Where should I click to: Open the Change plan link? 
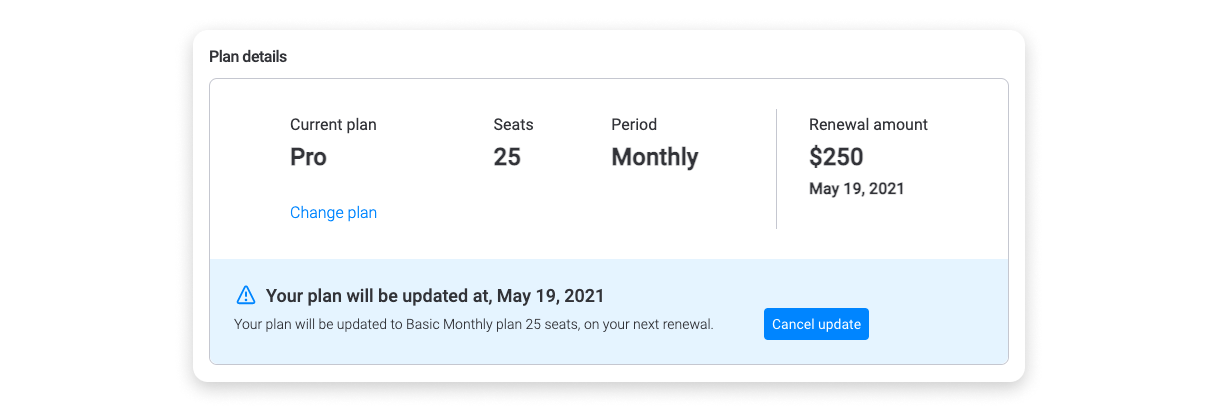click(x=333, y=212)
